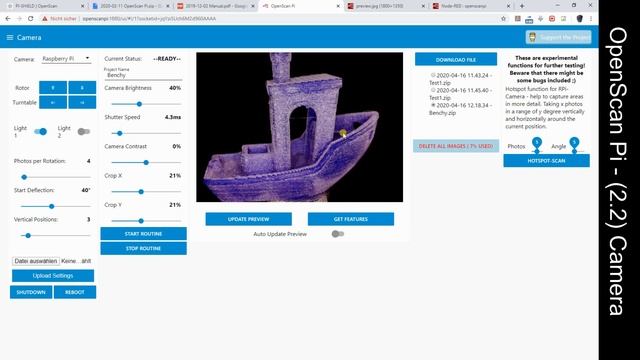This screenshot has height=360, width=640.
Task: Switch to the Node-RED browser tab
Action: pos(471,6)
